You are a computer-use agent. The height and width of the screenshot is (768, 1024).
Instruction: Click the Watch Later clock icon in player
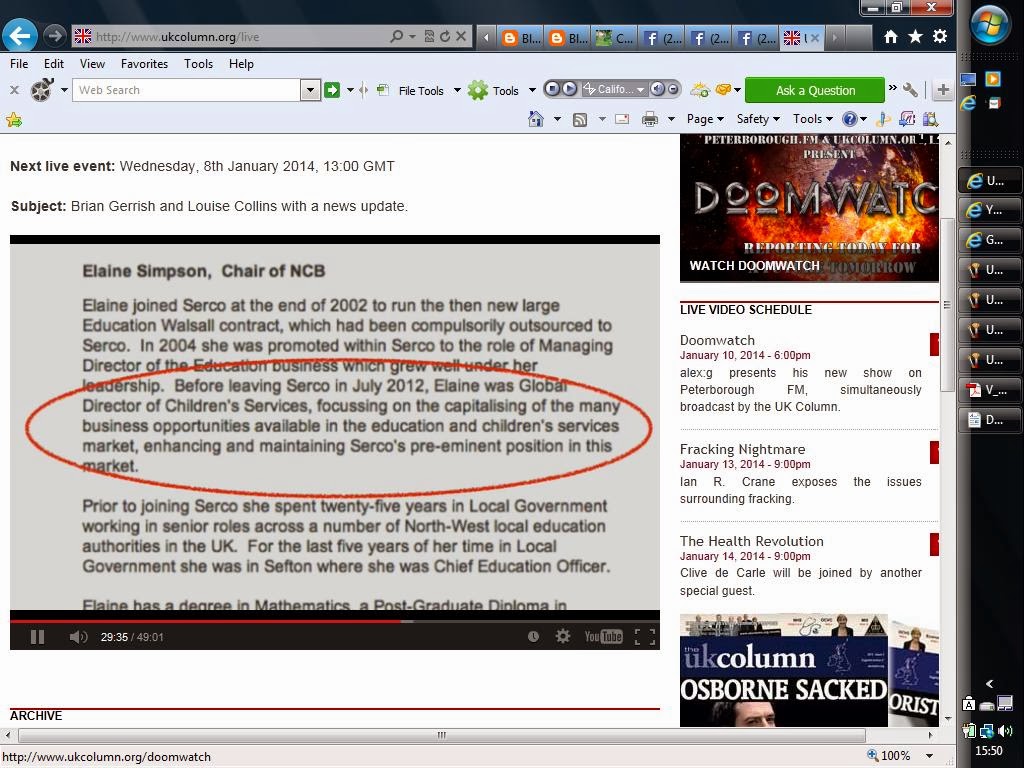coord(533,636)
